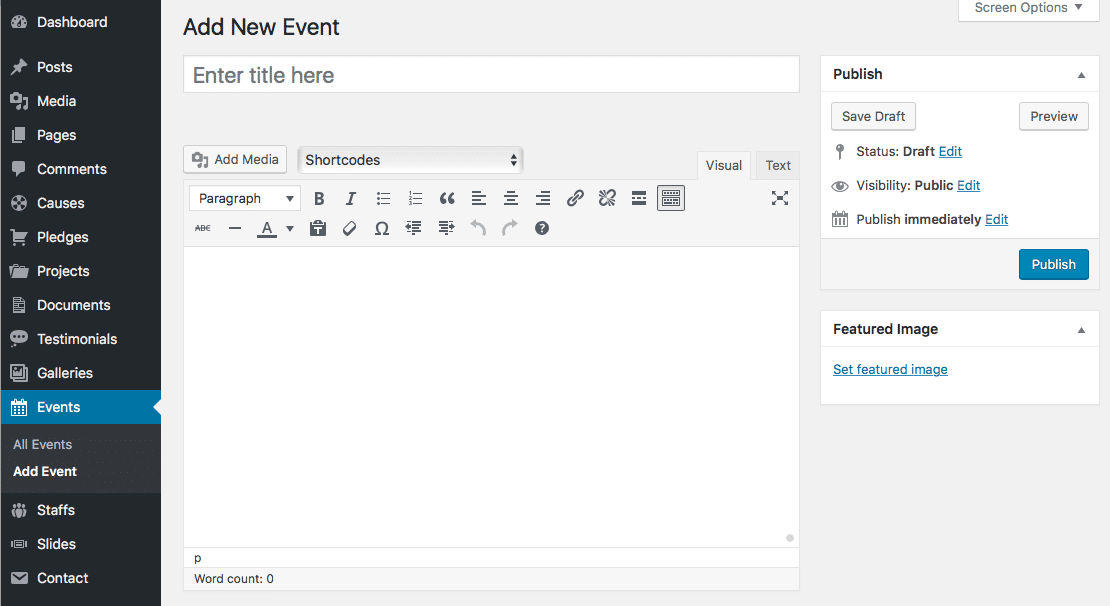Open distraction-free writing mode
Image resolution: width=1110 pixels, height=606 pixels.
779,199
